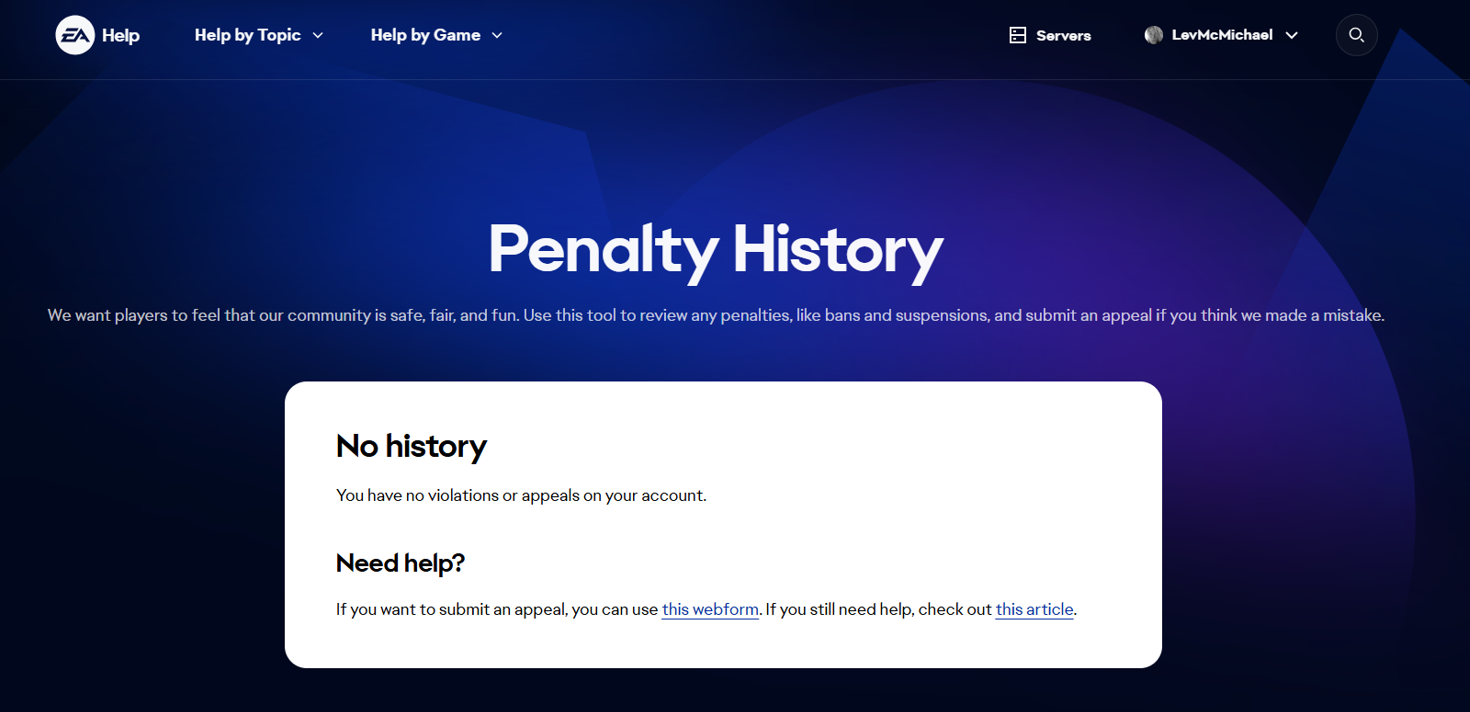Expand the chevron next to LevMcMichael
The image size is (1470, 712).
1292,35
